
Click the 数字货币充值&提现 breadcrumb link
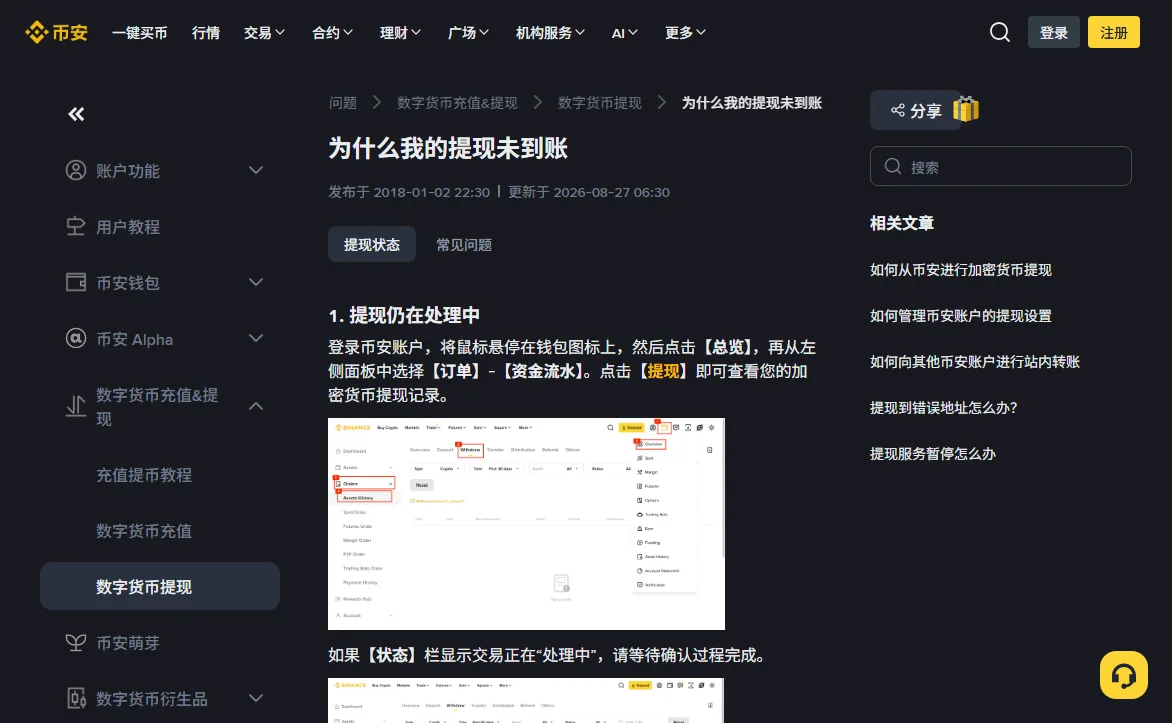click(457, 102)
